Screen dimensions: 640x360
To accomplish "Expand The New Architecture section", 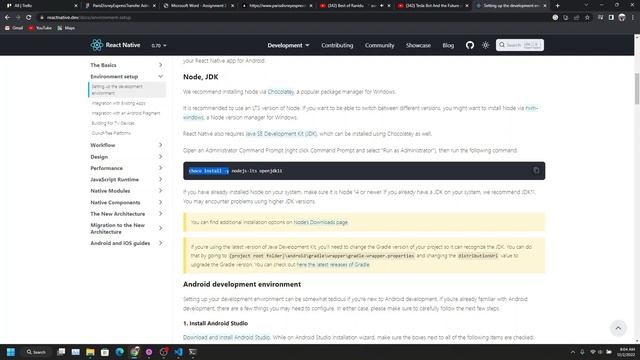I will (127, 214).
